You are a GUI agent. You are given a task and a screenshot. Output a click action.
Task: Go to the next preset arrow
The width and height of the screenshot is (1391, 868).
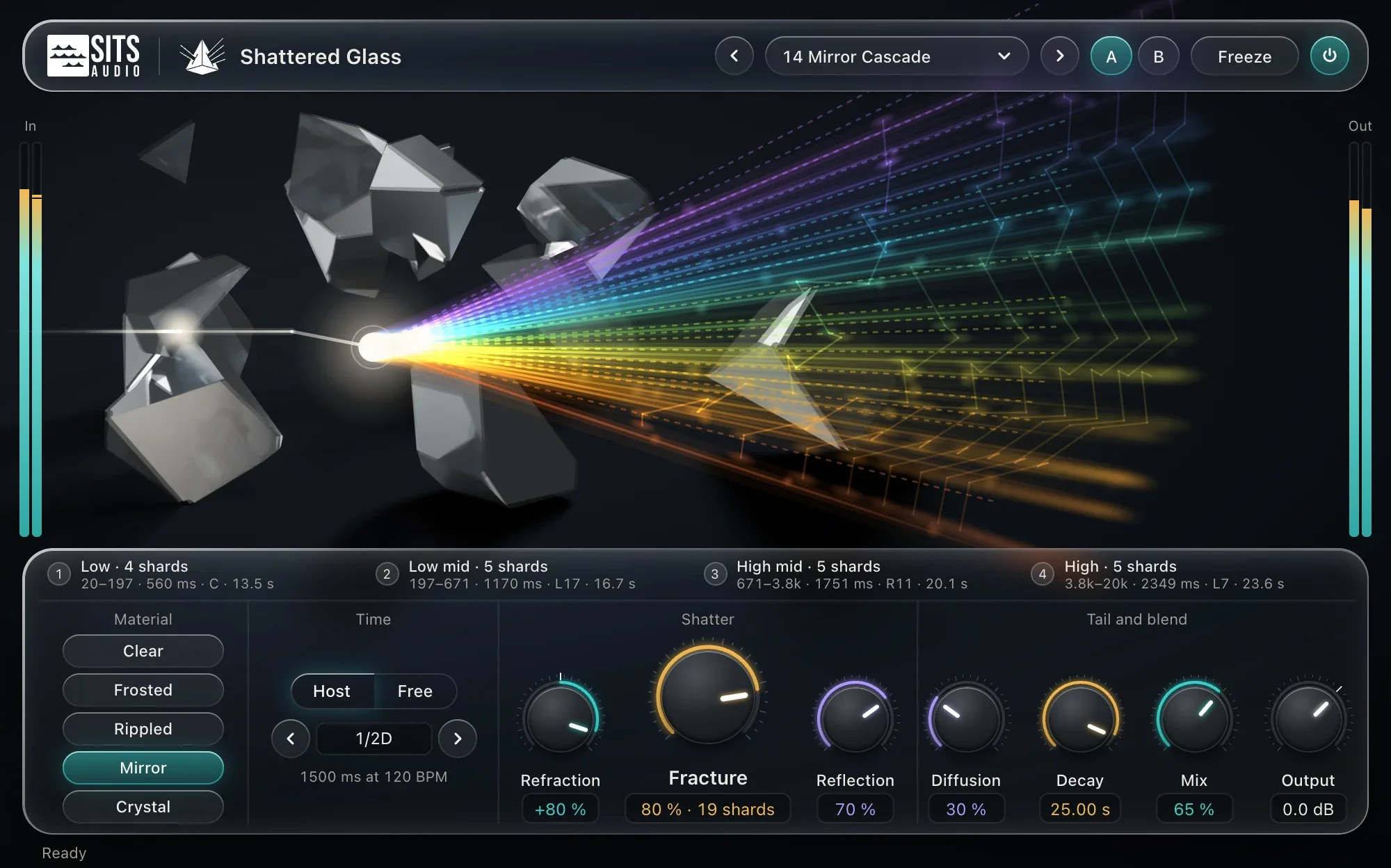(x=1059, y=56)
